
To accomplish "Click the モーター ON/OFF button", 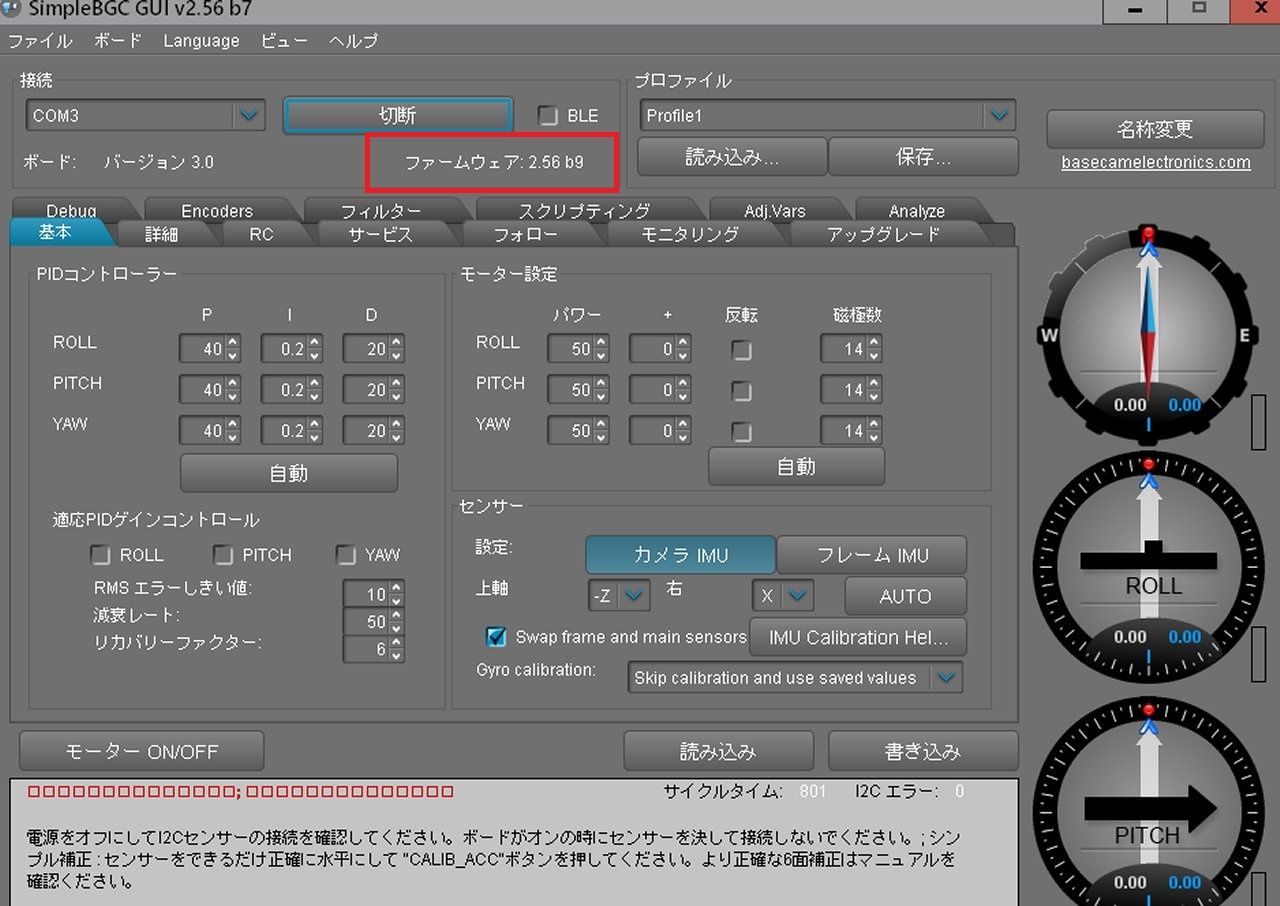I will click(140, 751).
